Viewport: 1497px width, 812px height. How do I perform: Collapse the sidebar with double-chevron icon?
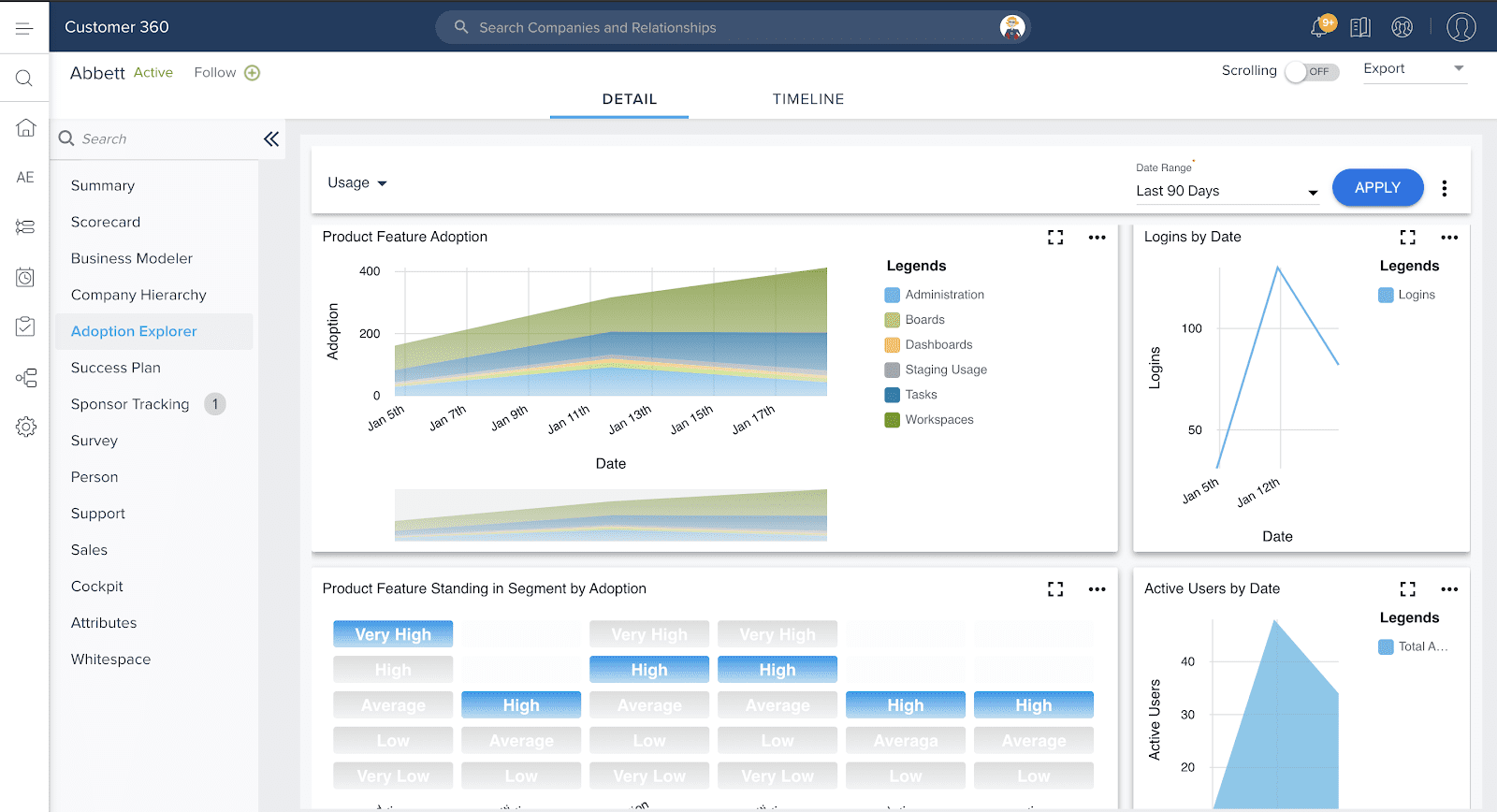[271, 139]
